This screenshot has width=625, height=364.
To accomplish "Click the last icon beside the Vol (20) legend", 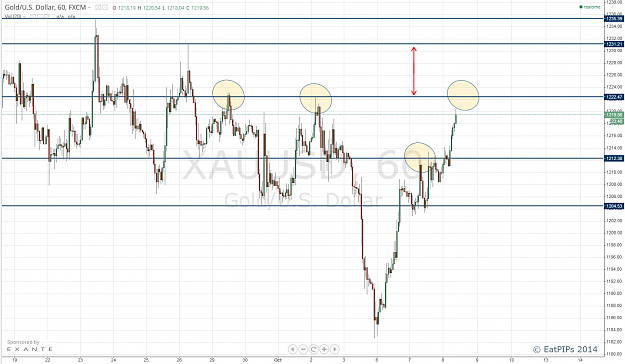I will click(x=48, y=16).
